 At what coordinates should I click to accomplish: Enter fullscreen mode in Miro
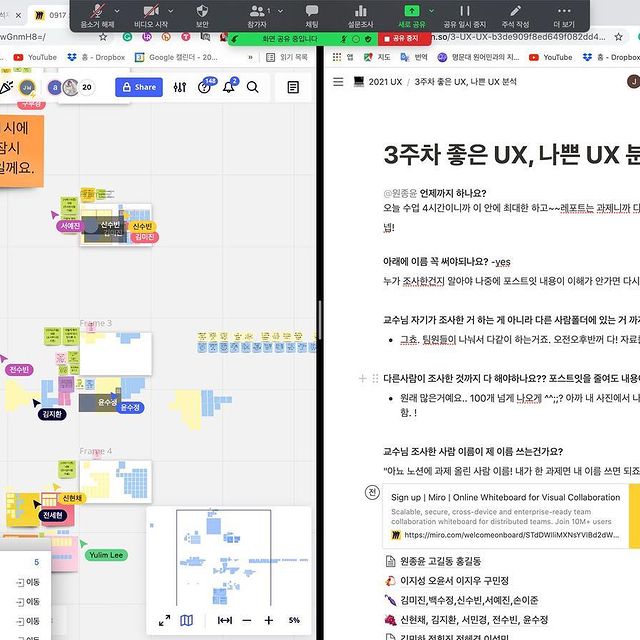click(164, 620)
